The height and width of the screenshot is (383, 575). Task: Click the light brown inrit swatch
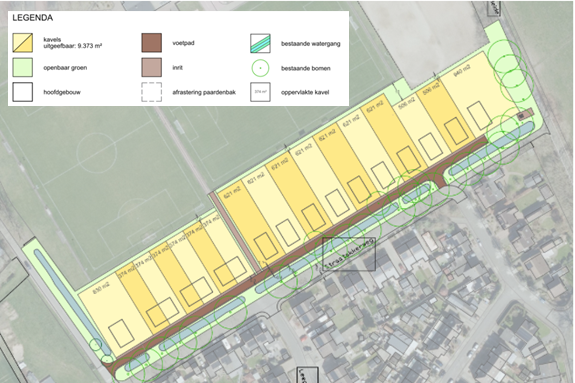(x=151, y=67)
